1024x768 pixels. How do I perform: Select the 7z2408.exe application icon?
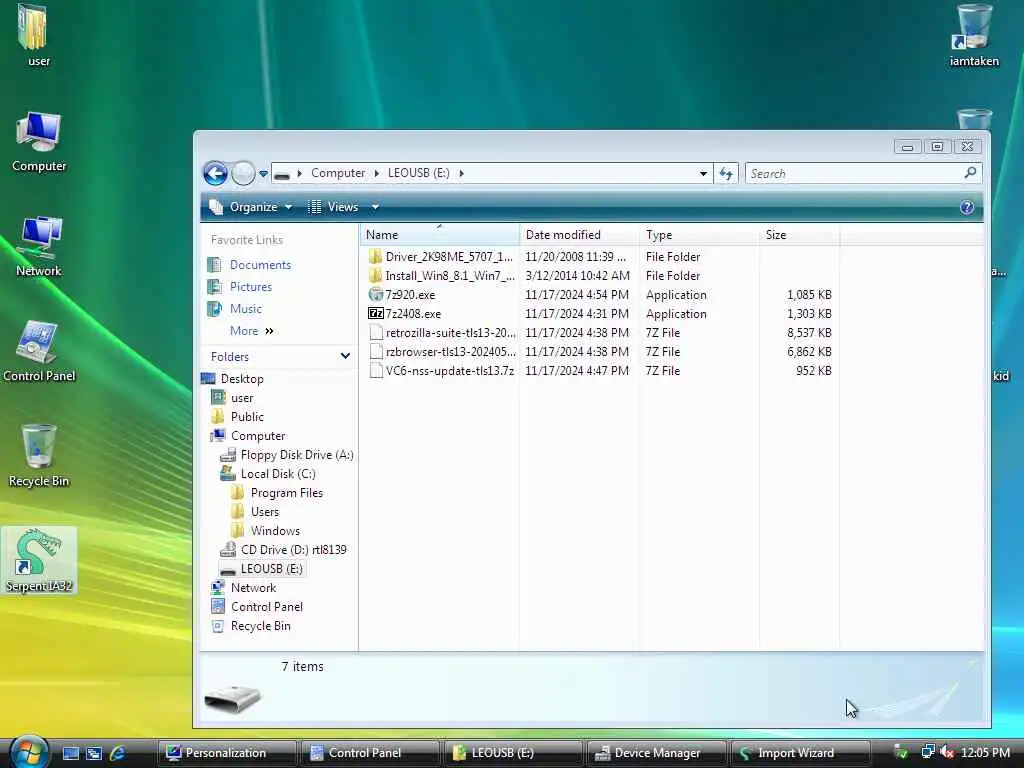(376, 313)
